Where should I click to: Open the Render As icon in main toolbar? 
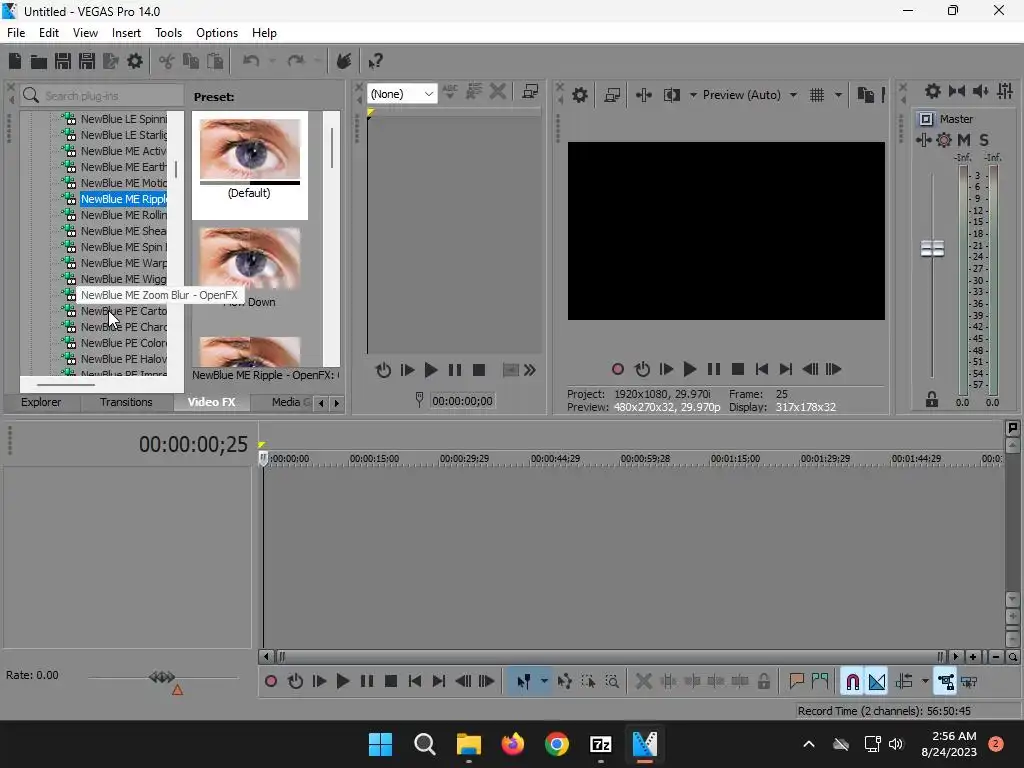[x=111, y=61]
